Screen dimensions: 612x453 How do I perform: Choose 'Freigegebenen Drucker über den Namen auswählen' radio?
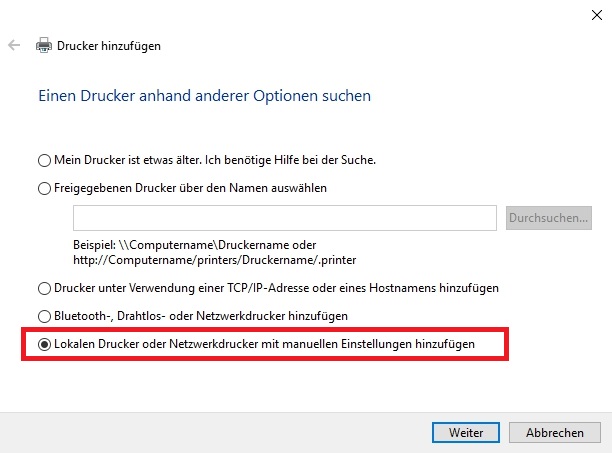click(44, 188)
